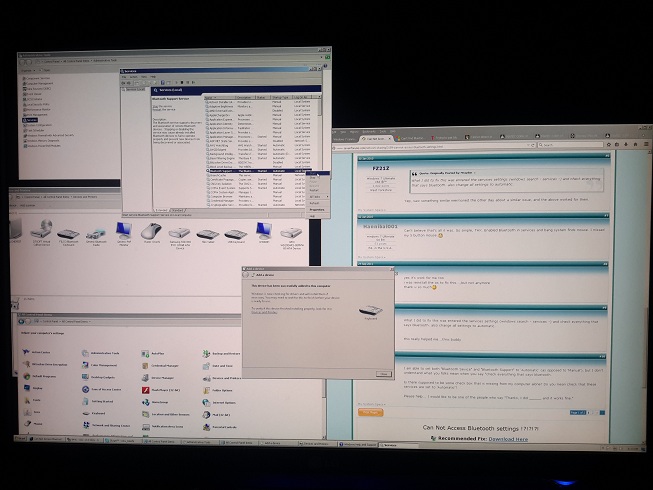Open Devices and Printers item
The width and height of the screenshot is (653, 490).
pyautogui.click(x=222, y=378)
